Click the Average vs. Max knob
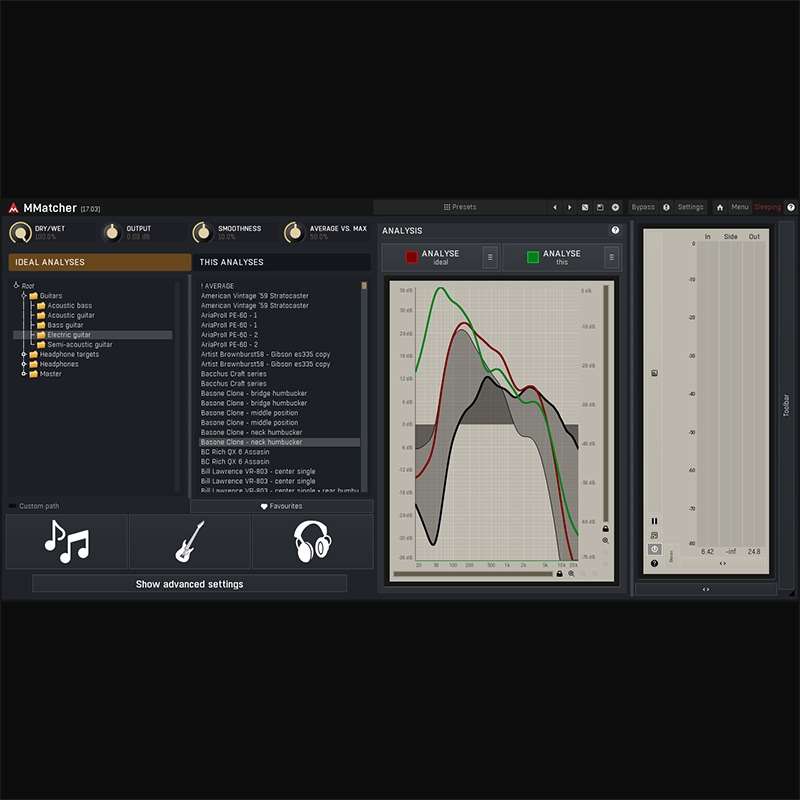Screen dimensions: 800x800 (294, 233)
